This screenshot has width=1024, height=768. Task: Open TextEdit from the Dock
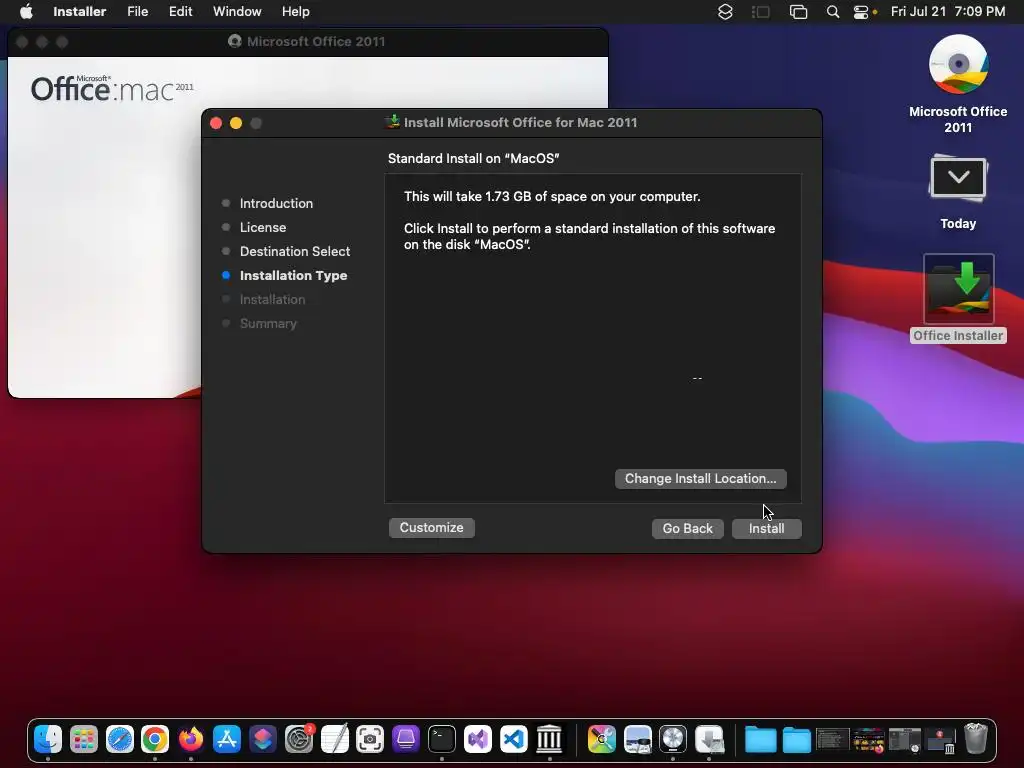click(x=334, y=739)
